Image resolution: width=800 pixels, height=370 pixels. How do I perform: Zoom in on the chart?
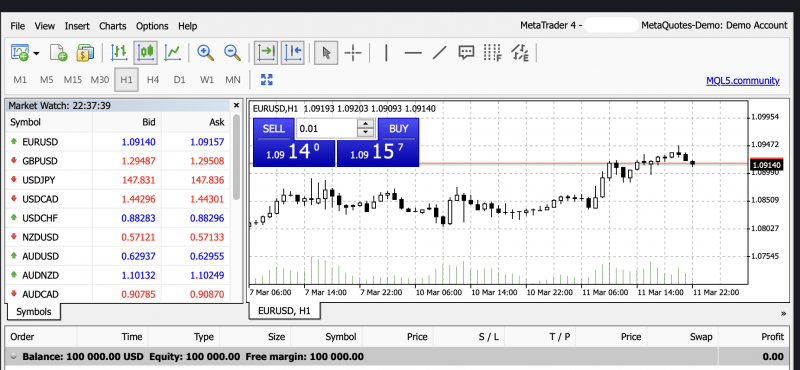coord(205,53)
